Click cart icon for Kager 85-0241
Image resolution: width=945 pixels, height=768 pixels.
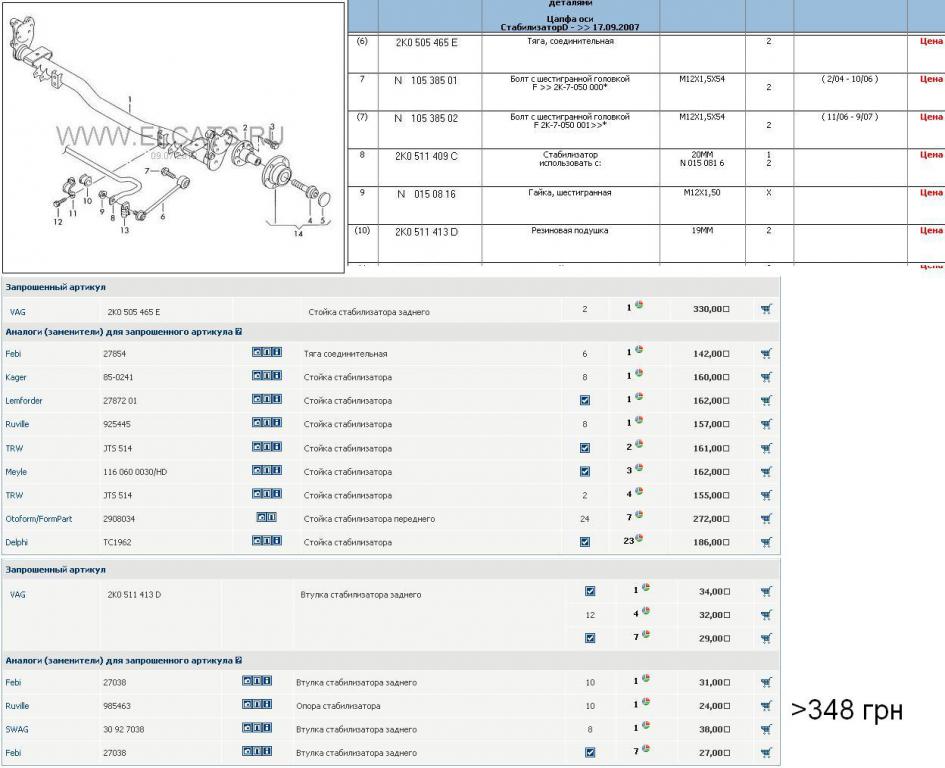point(766,377)
